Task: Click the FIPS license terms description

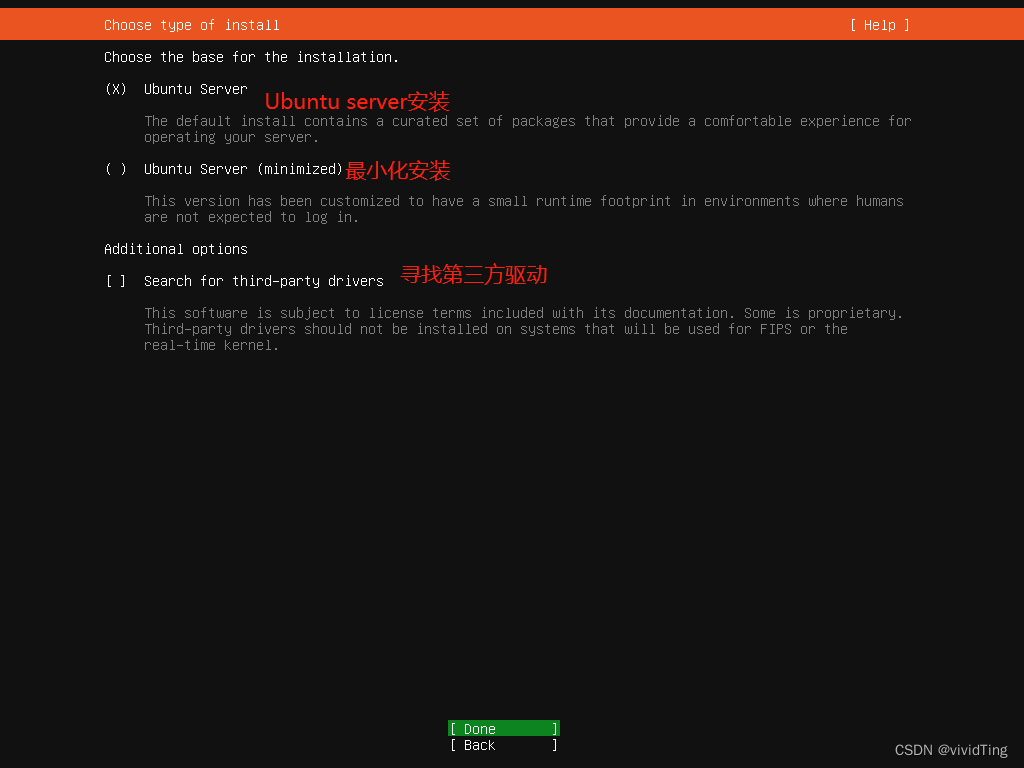Action: point(527,328)
